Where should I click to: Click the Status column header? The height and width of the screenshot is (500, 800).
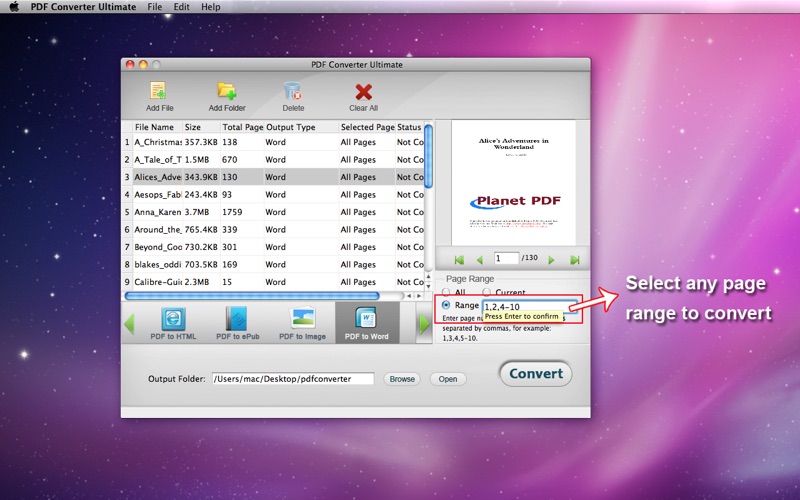click(x=409, y=127)
